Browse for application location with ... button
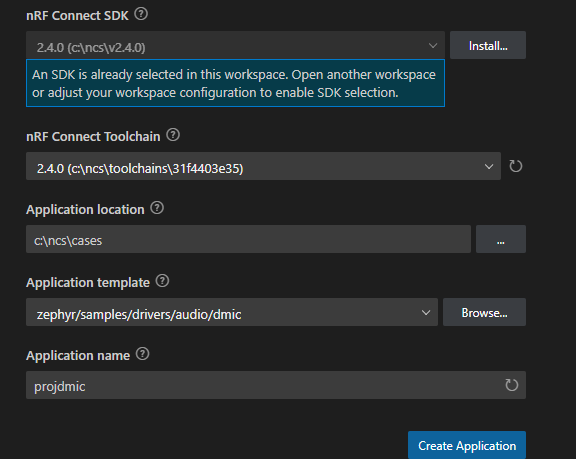Image resolution: width=576 pixels, height=459 pixels. [x=501, y=239]
